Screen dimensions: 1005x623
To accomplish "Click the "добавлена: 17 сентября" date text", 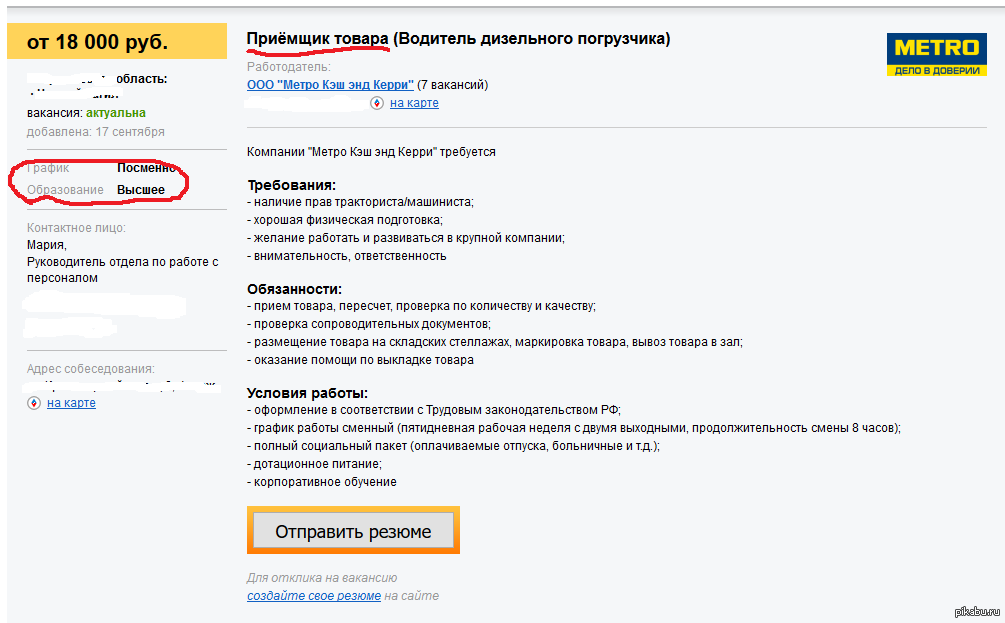I will [x=96, y=132].
